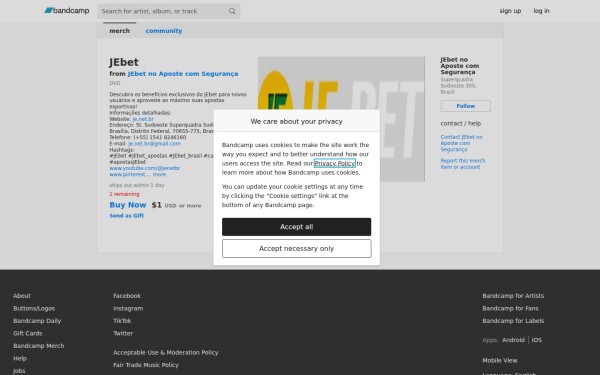Screen dimensions: 600x375
Task: Open Buttons/Logos footer link
Action: click(x=34, y=308)
